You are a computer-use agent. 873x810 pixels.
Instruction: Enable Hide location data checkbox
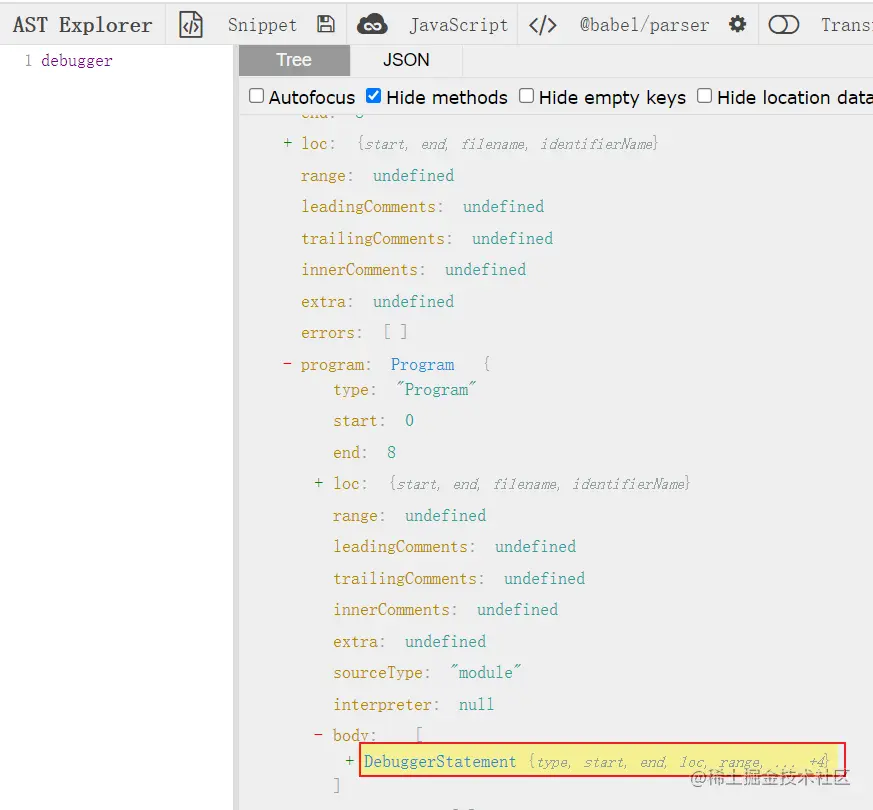704,96
